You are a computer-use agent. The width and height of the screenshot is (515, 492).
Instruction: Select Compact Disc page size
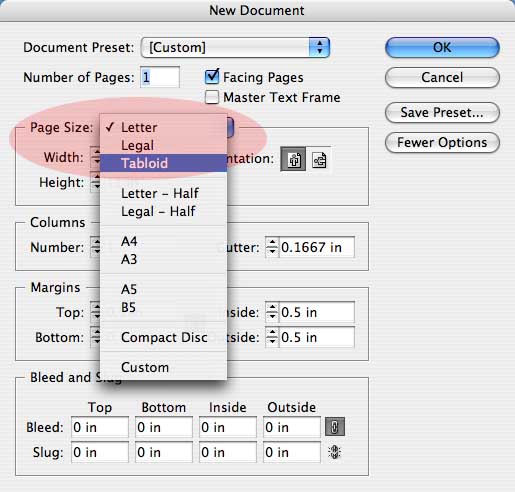pyautogui.click(x=163, y=337)
